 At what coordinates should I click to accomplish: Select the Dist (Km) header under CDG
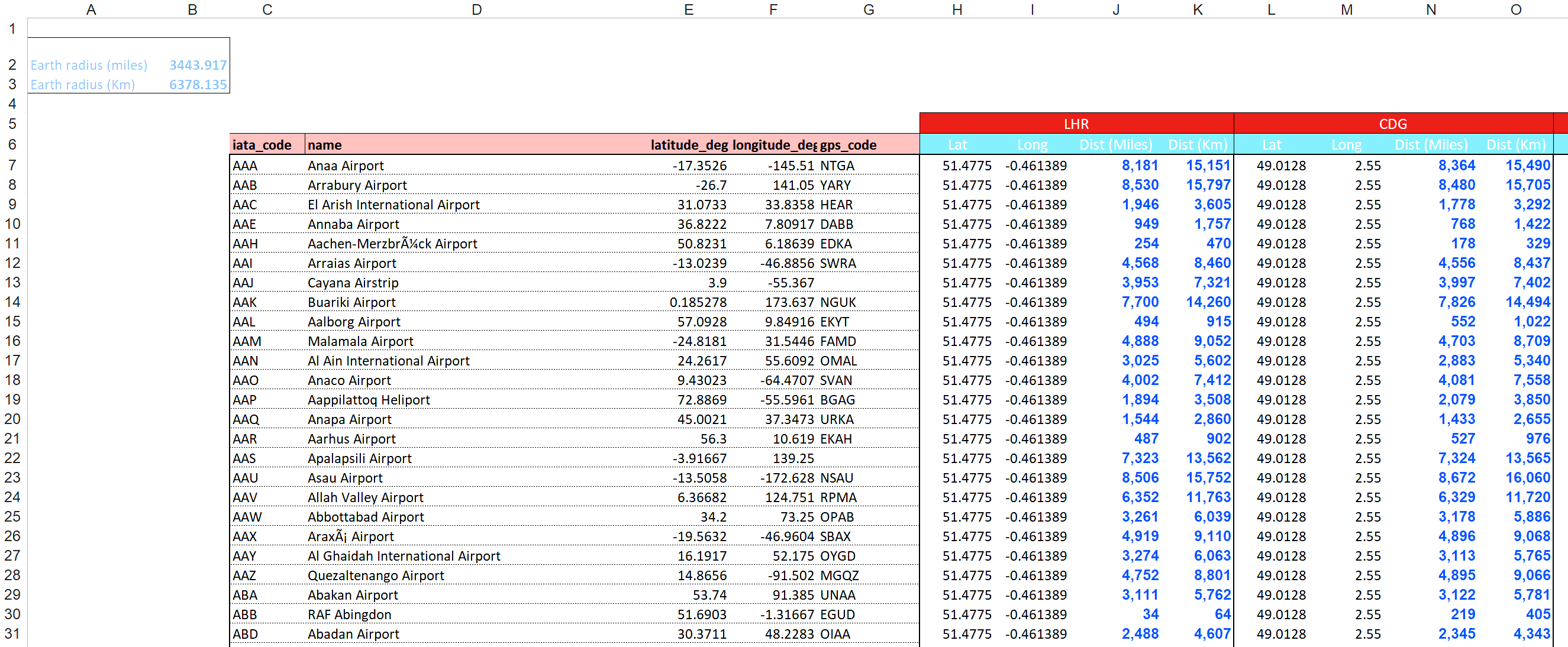point(1516,145)
